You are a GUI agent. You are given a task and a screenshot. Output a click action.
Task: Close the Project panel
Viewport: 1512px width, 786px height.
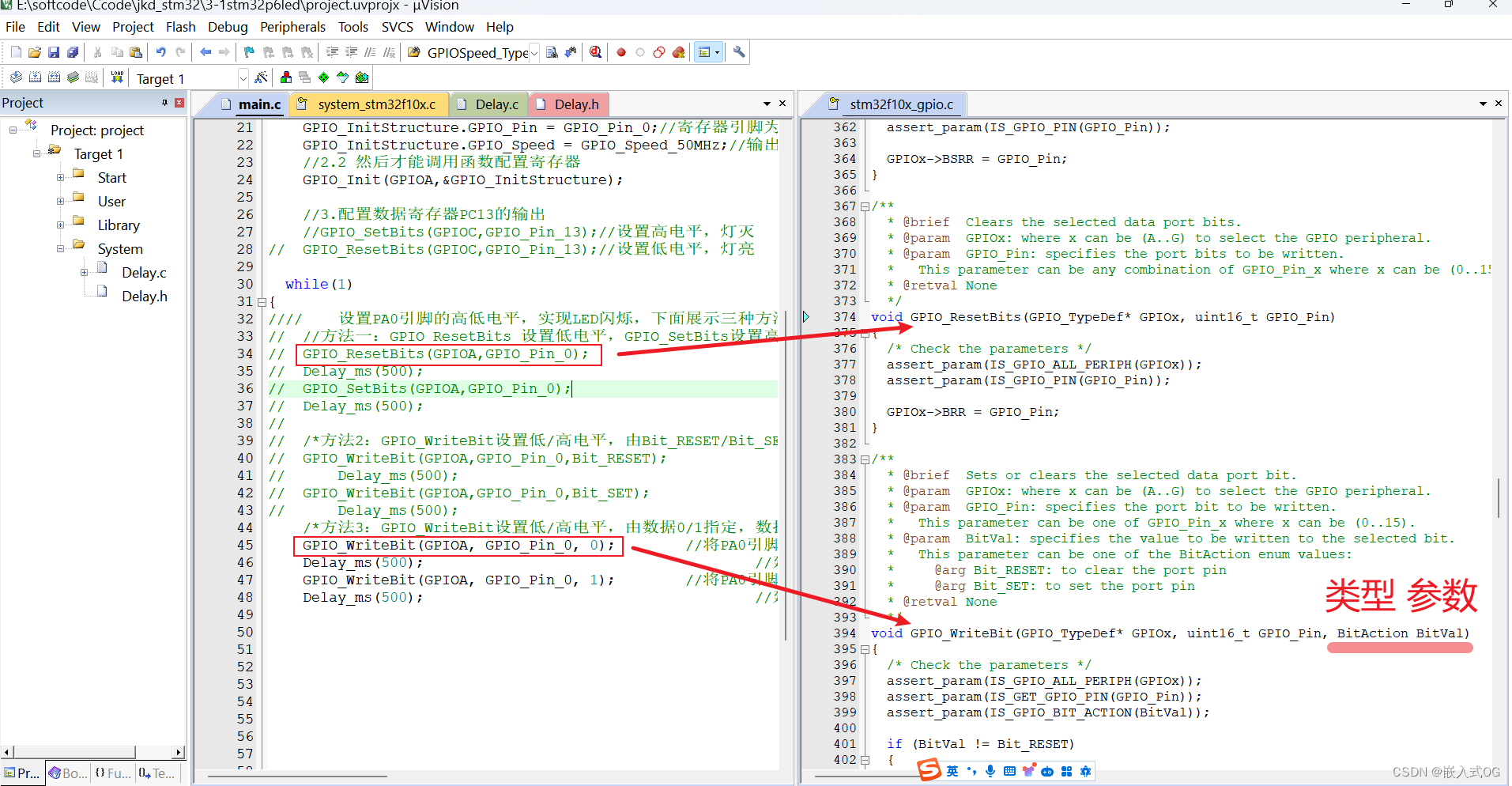coord(179,103)
